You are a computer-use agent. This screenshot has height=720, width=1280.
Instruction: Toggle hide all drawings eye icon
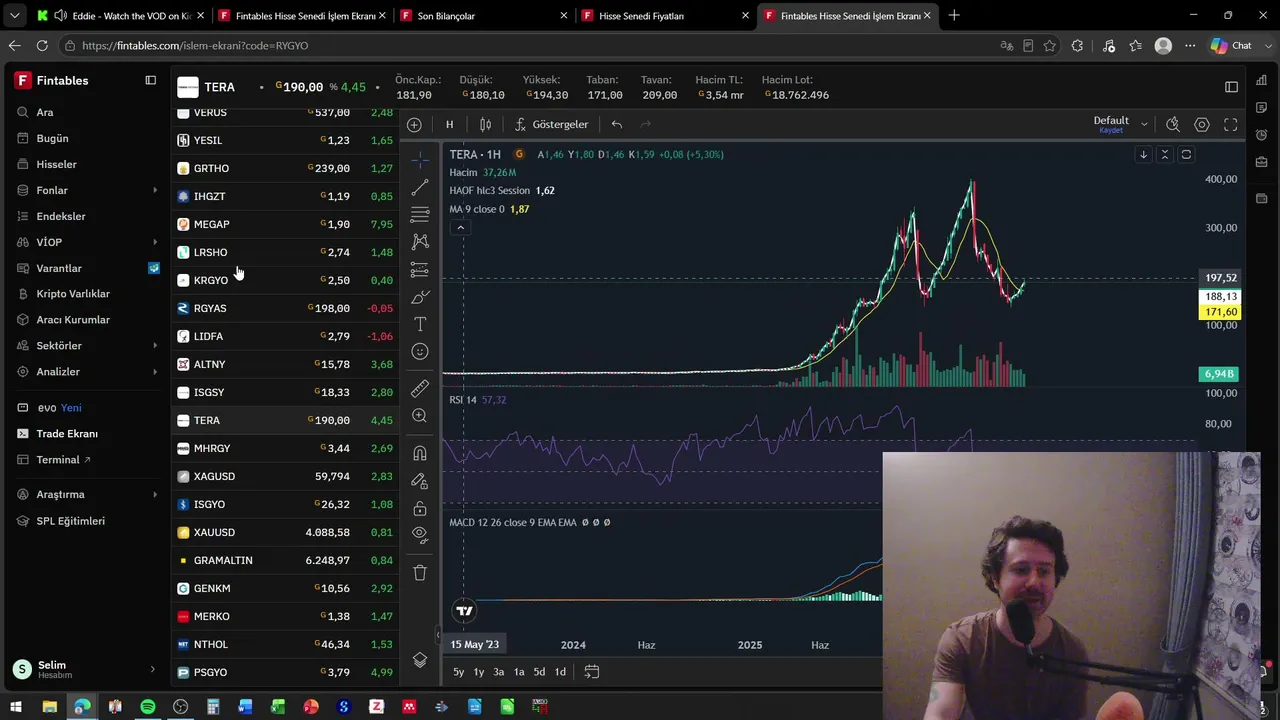point(420,533)
